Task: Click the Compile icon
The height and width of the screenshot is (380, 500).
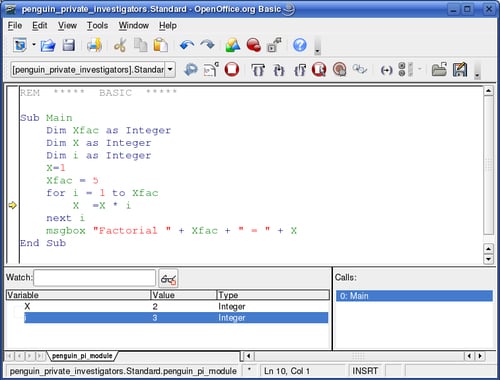Action: (191, 70)
